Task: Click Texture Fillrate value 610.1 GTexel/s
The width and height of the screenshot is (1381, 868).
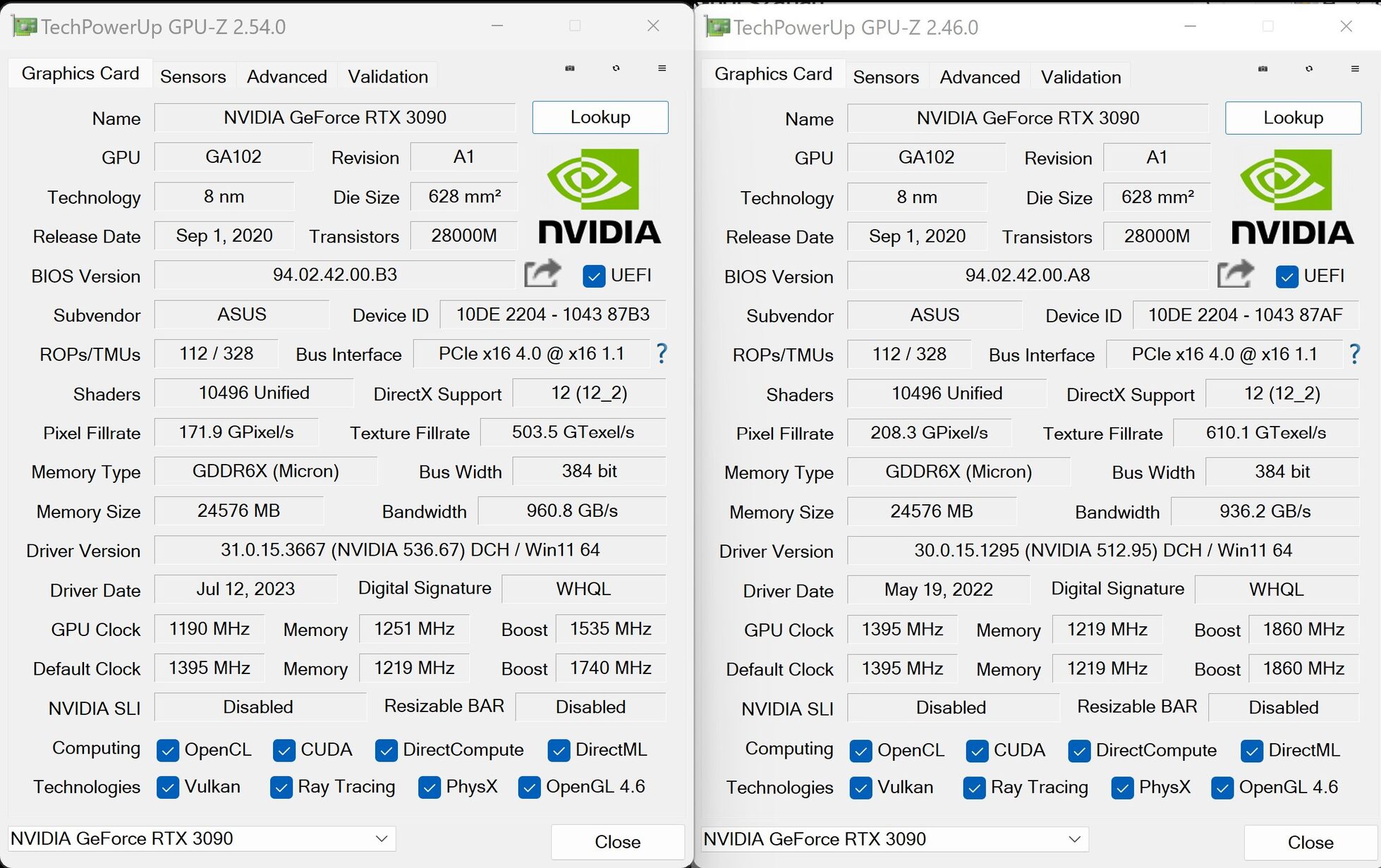Action: point(1267,433)
